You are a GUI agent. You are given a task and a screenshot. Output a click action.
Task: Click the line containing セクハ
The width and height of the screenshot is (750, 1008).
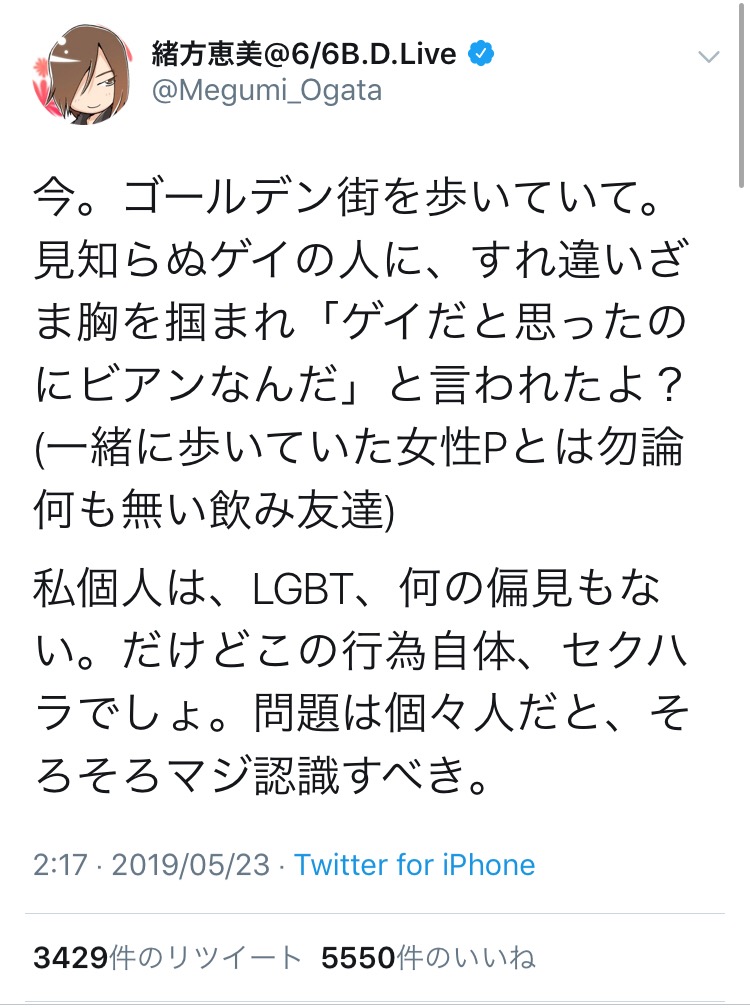(x=361, y=652)
